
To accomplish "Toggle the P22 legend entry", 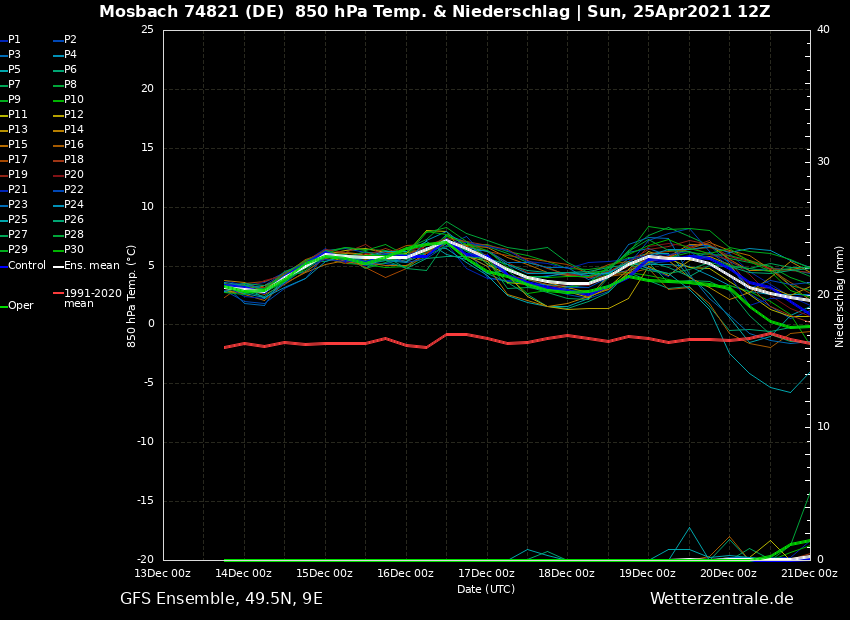I will [73, 190].
